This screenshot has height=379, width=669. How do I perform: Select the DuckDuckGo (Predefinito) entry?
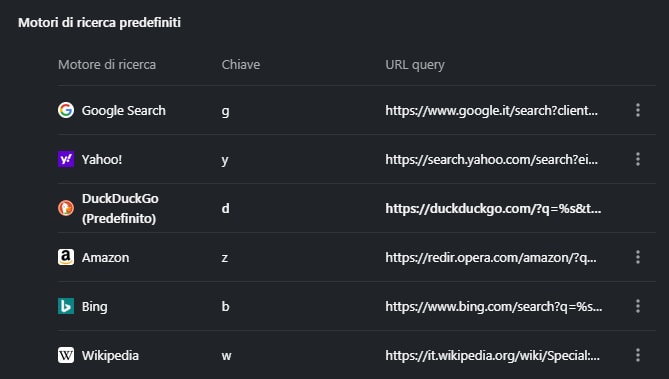(120, 208)
